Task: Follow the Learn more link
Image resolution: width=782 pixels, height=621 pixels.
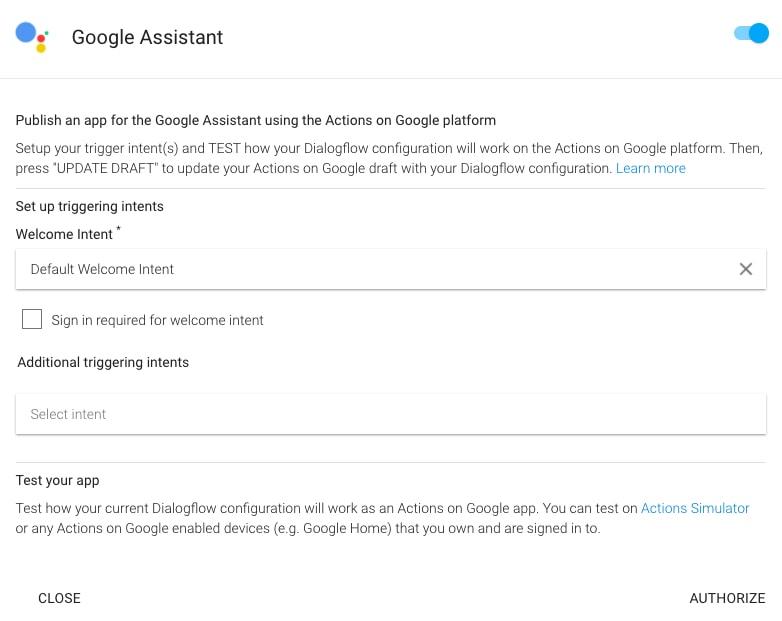Action: coord(650,169)
